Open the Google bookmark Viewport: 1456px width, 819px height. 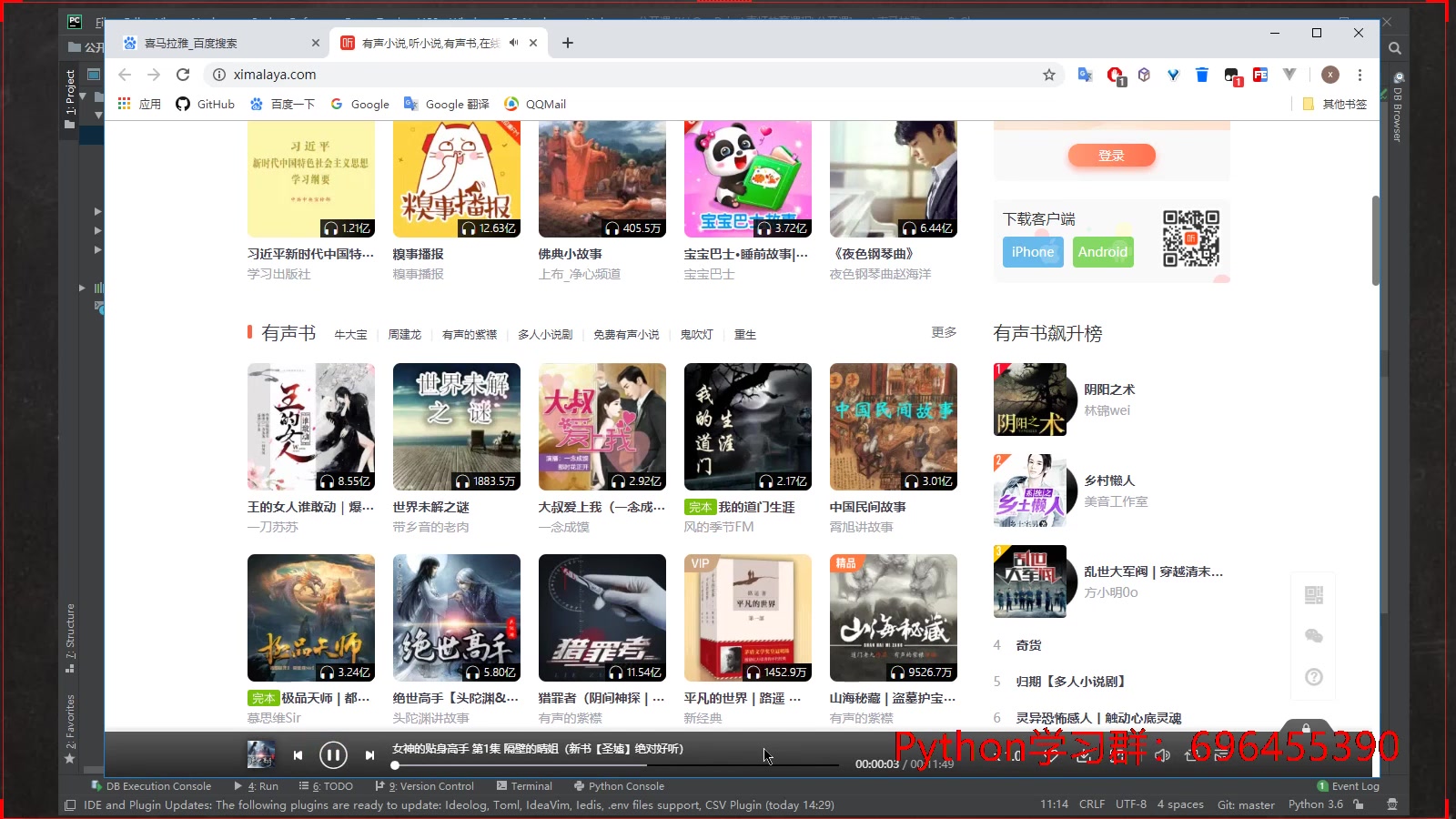tap(359, 104)
